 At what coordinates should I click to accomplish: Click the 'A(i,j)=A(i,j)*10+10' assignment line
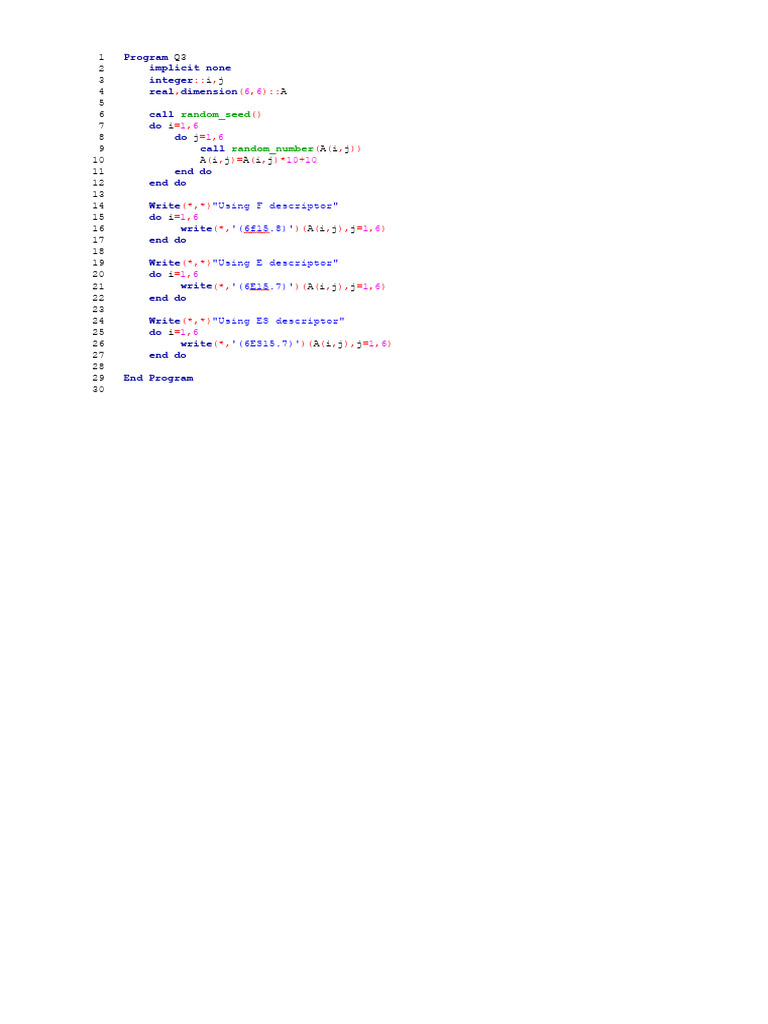[258, 160]
